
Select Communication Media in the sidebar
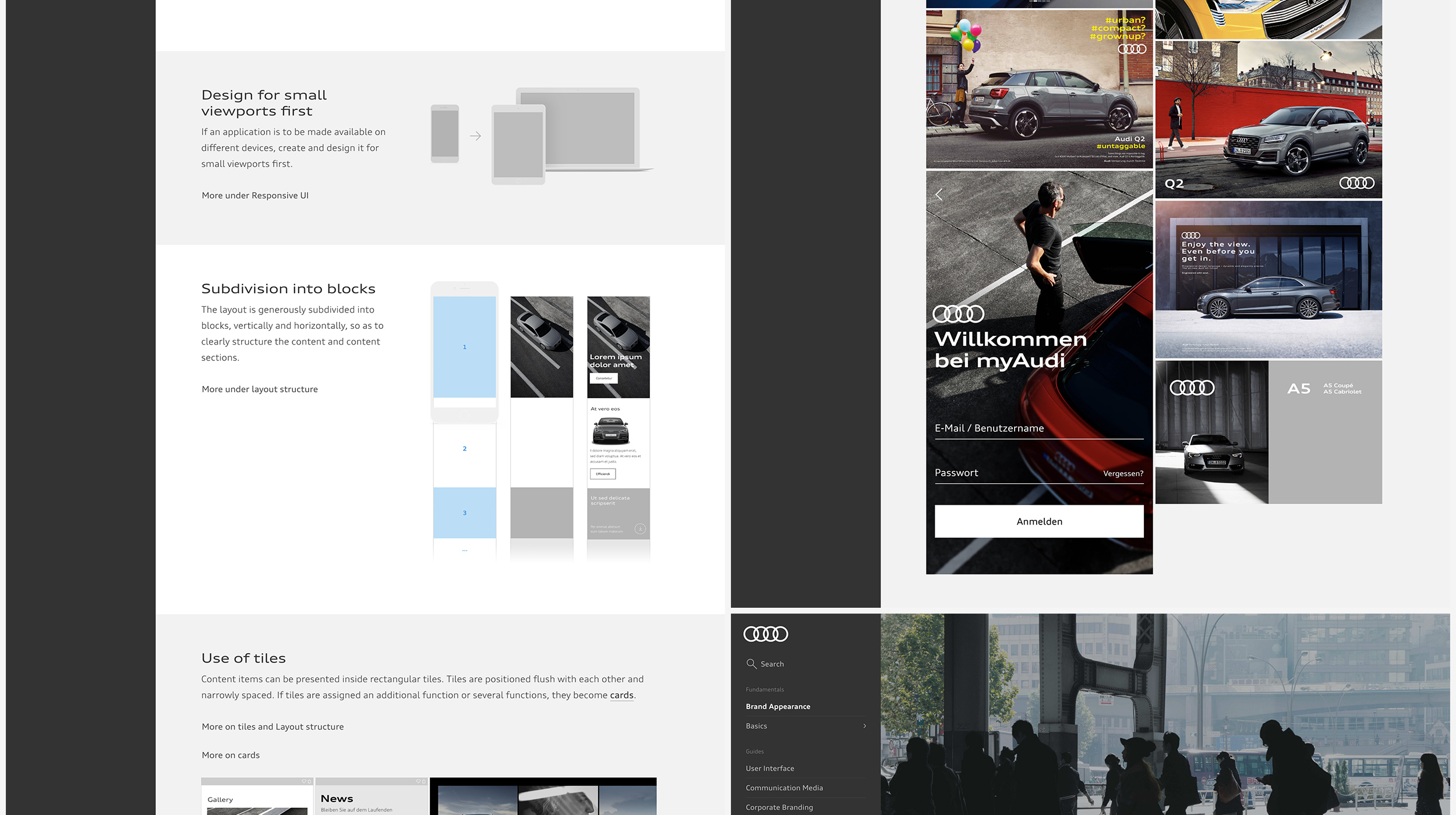coord(784,788)
